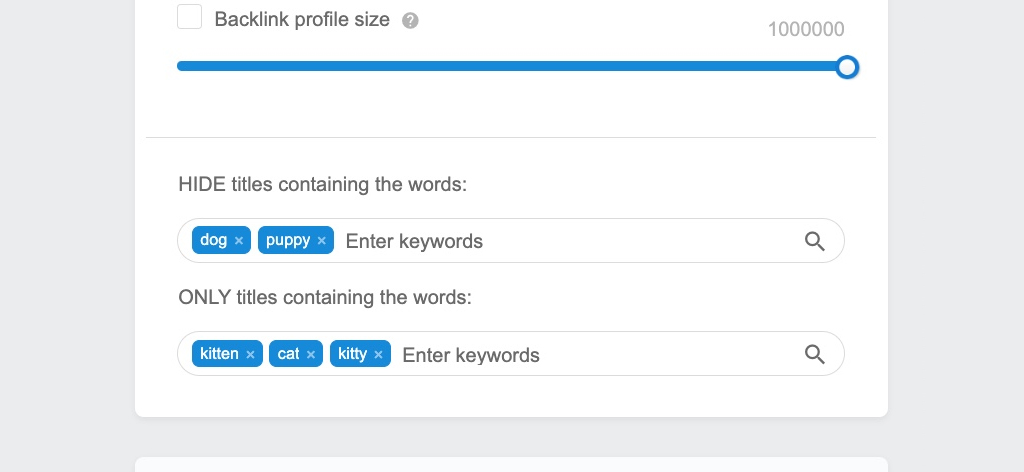Enable the Backlink profile size checkbox
Viewport: 1024px width, 472px height.
[x=189, y=17]
